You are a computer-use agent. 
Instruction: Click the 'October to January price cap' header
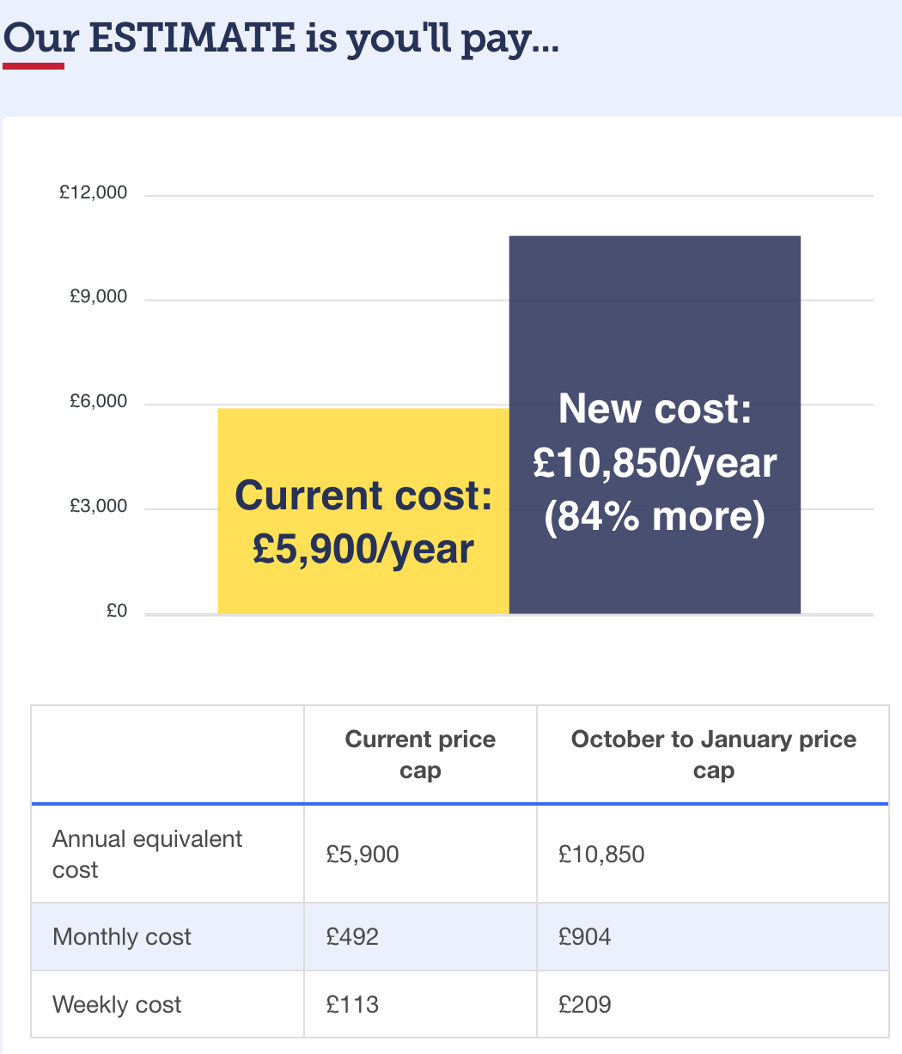click(x=713, y=754)
